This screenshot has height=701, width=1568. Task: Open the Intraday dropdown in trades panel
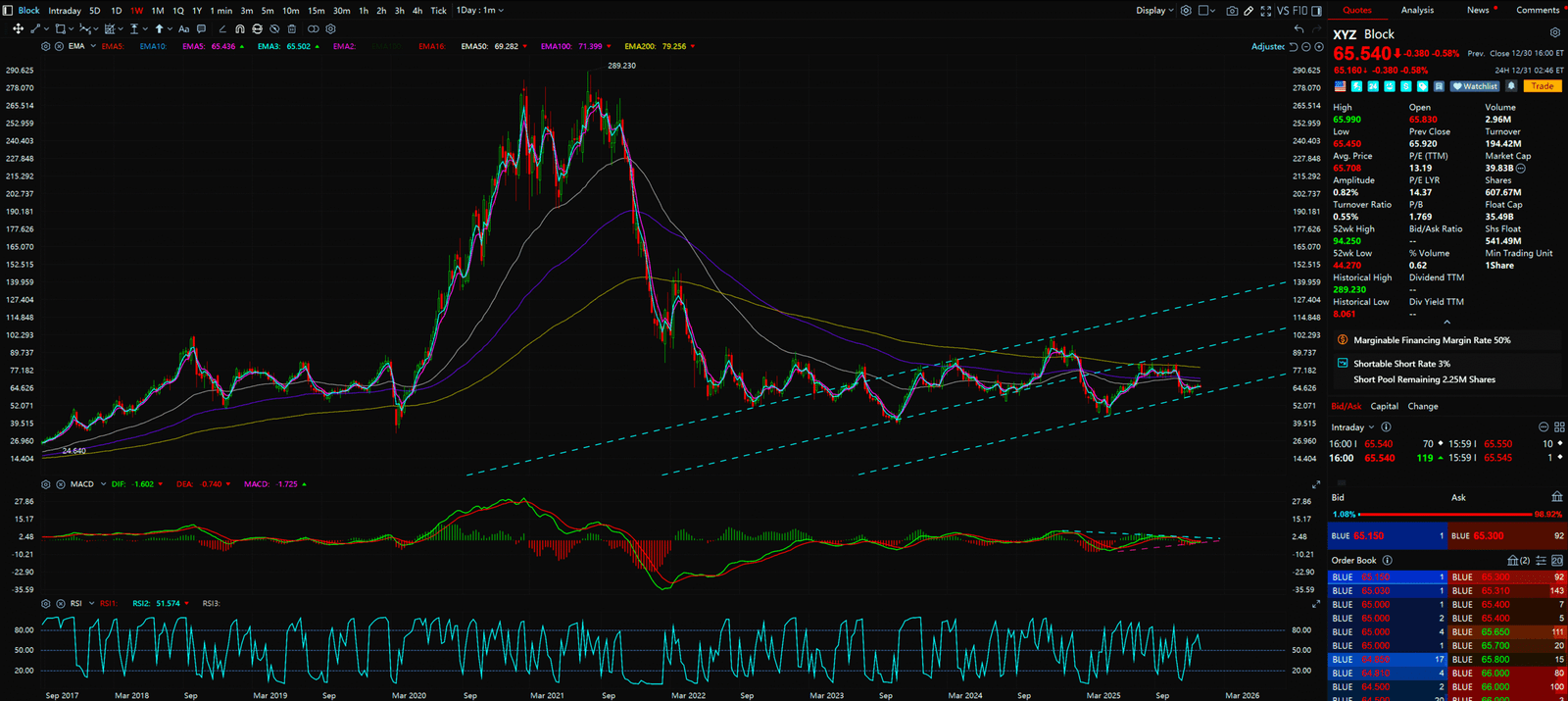(1351, 427)
